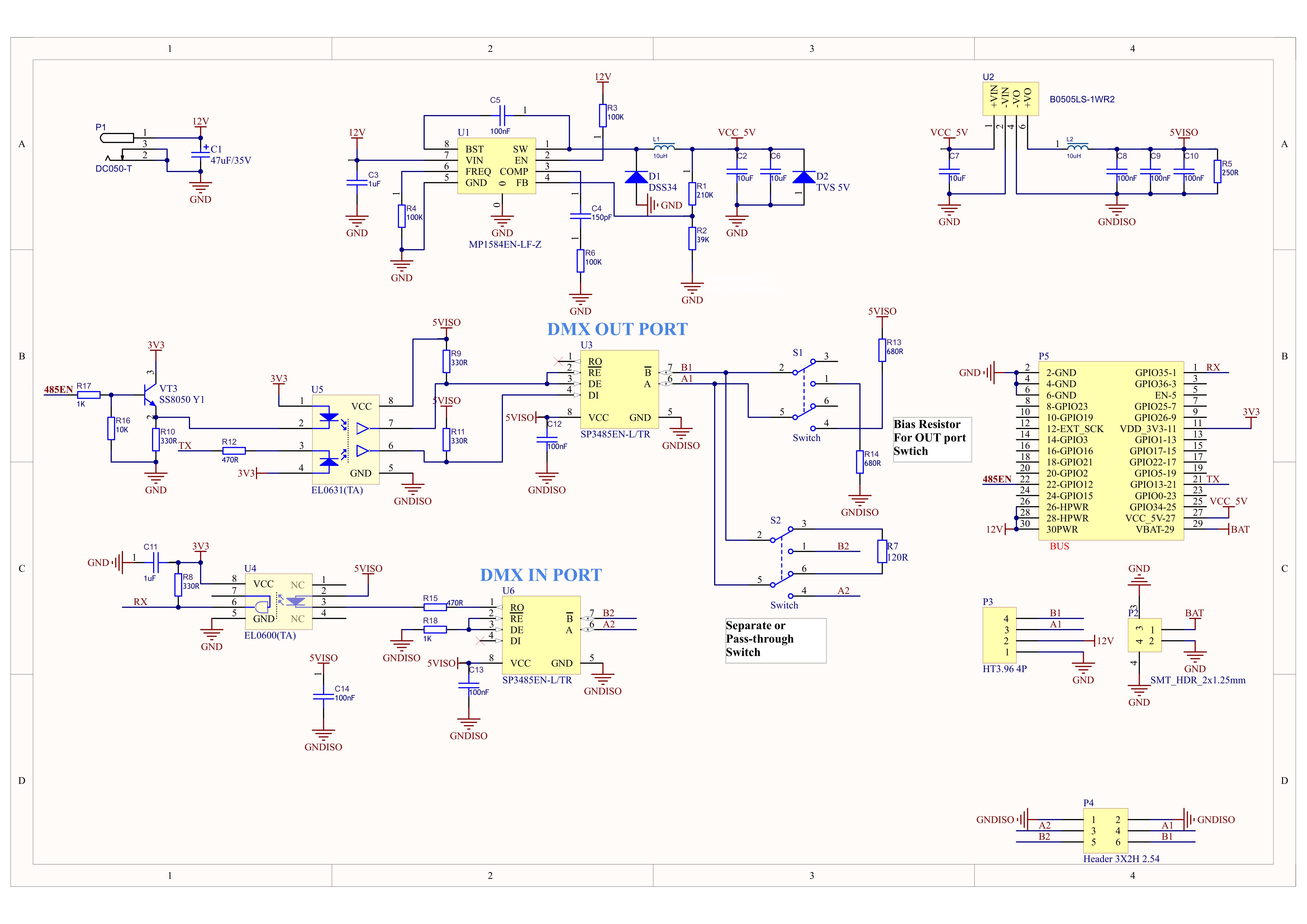Click the MP1584EN-LF-Z part label
Image resolution: width=1307 pixels, height=924 pixels.
click(x=505, y=244)
